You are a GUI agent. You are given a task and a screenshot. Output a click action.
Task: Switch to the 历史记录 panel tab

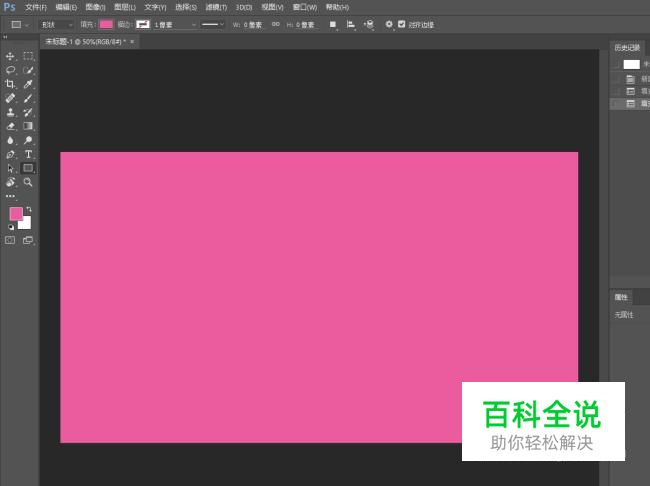(626, 47)
